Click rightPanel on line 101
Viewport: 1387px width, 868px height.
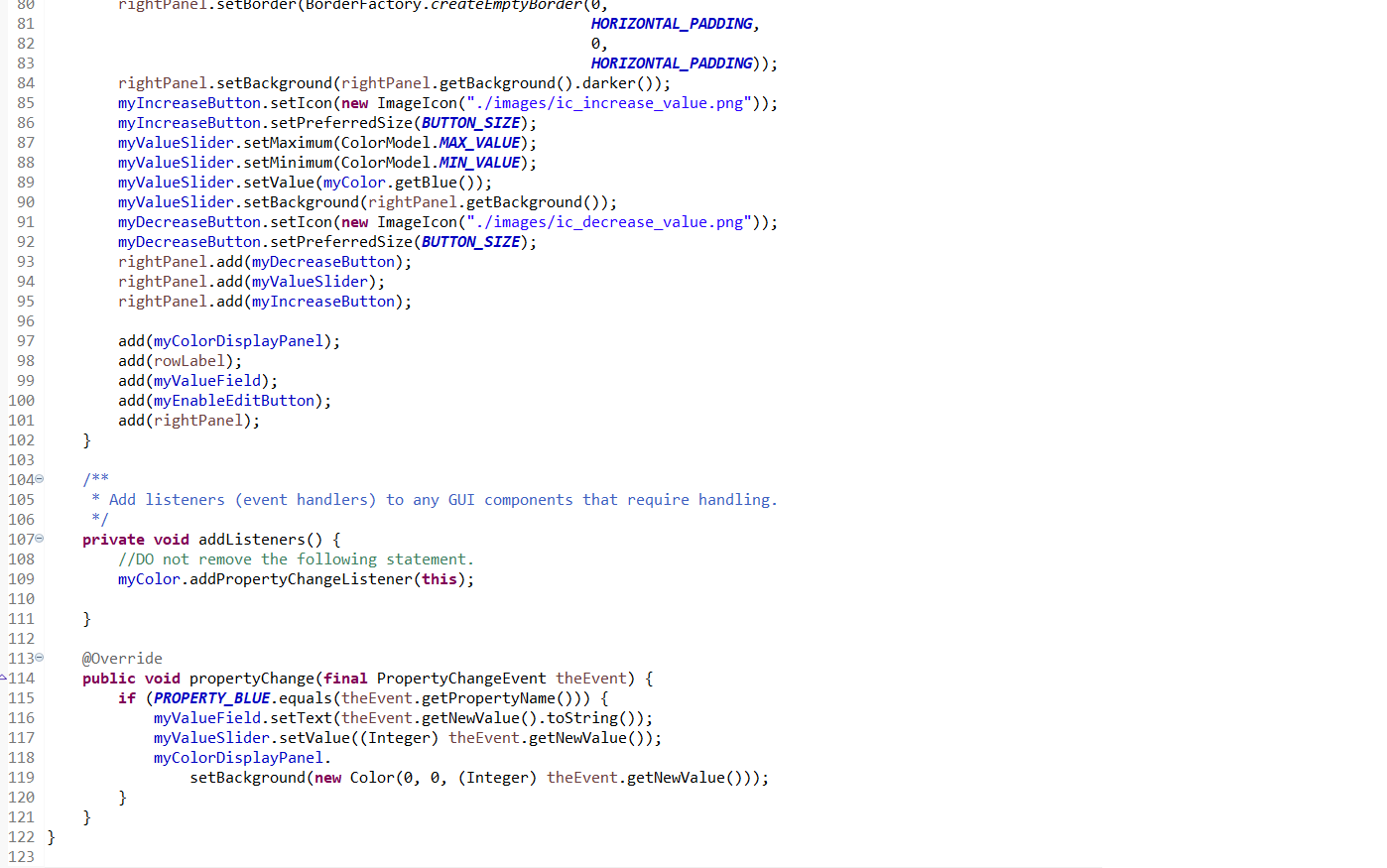click(198, 421)
